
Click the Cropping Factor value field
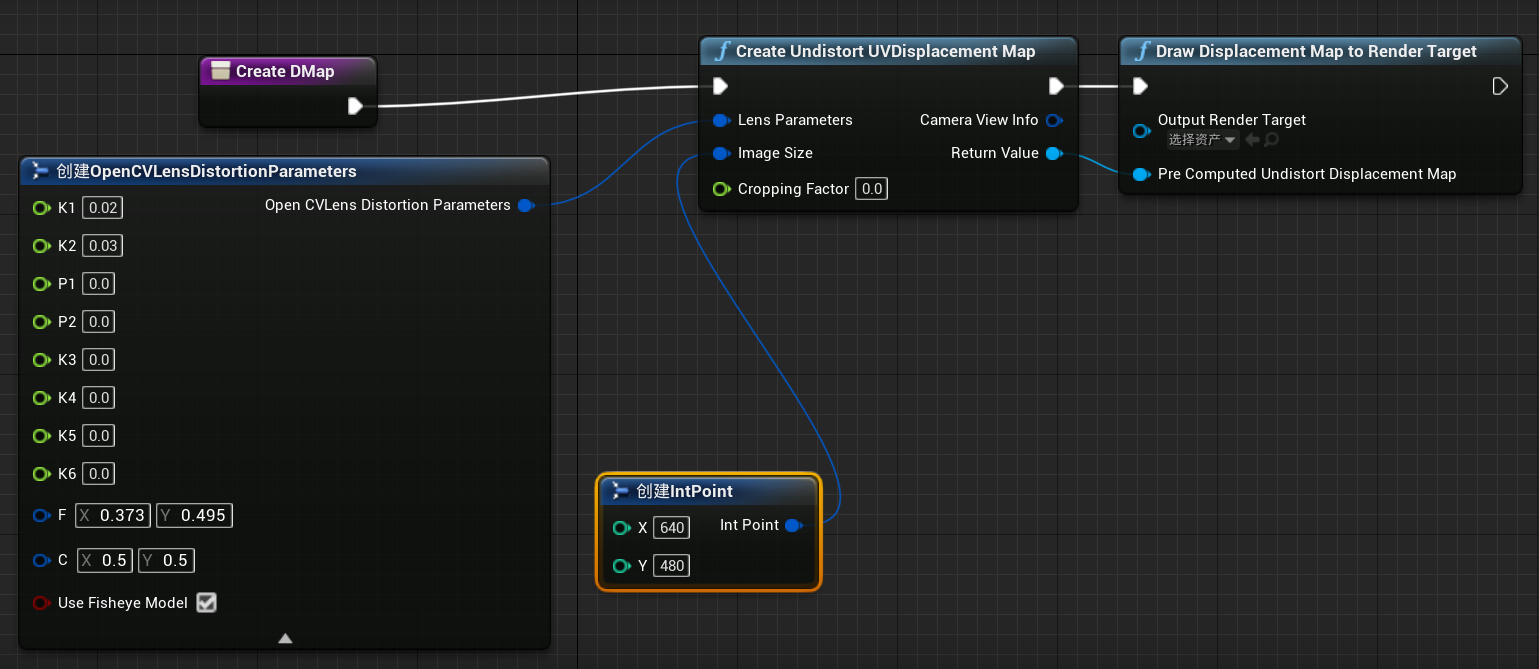[x=870, y=188]
